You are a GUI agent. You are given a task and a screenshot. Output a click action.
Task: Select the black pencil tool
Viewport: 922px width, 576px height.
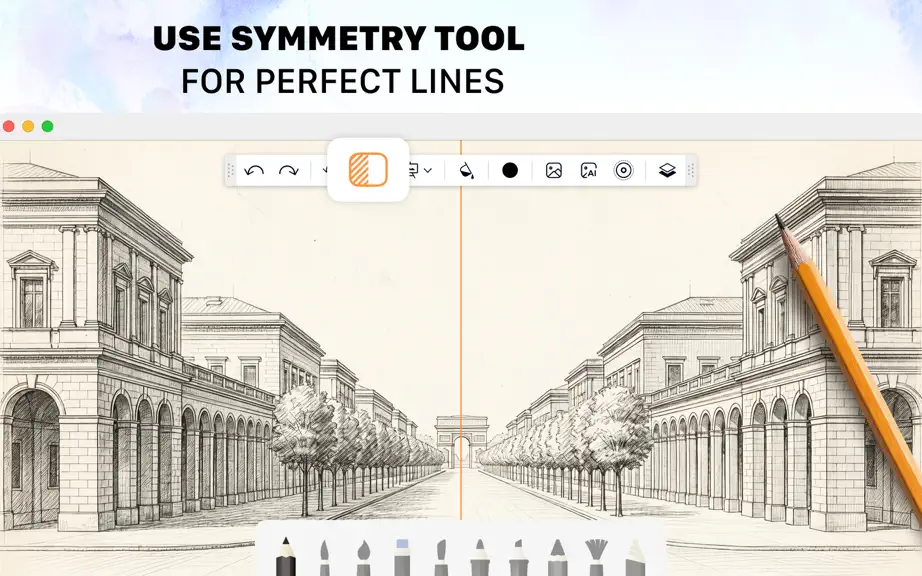point(286,557)
